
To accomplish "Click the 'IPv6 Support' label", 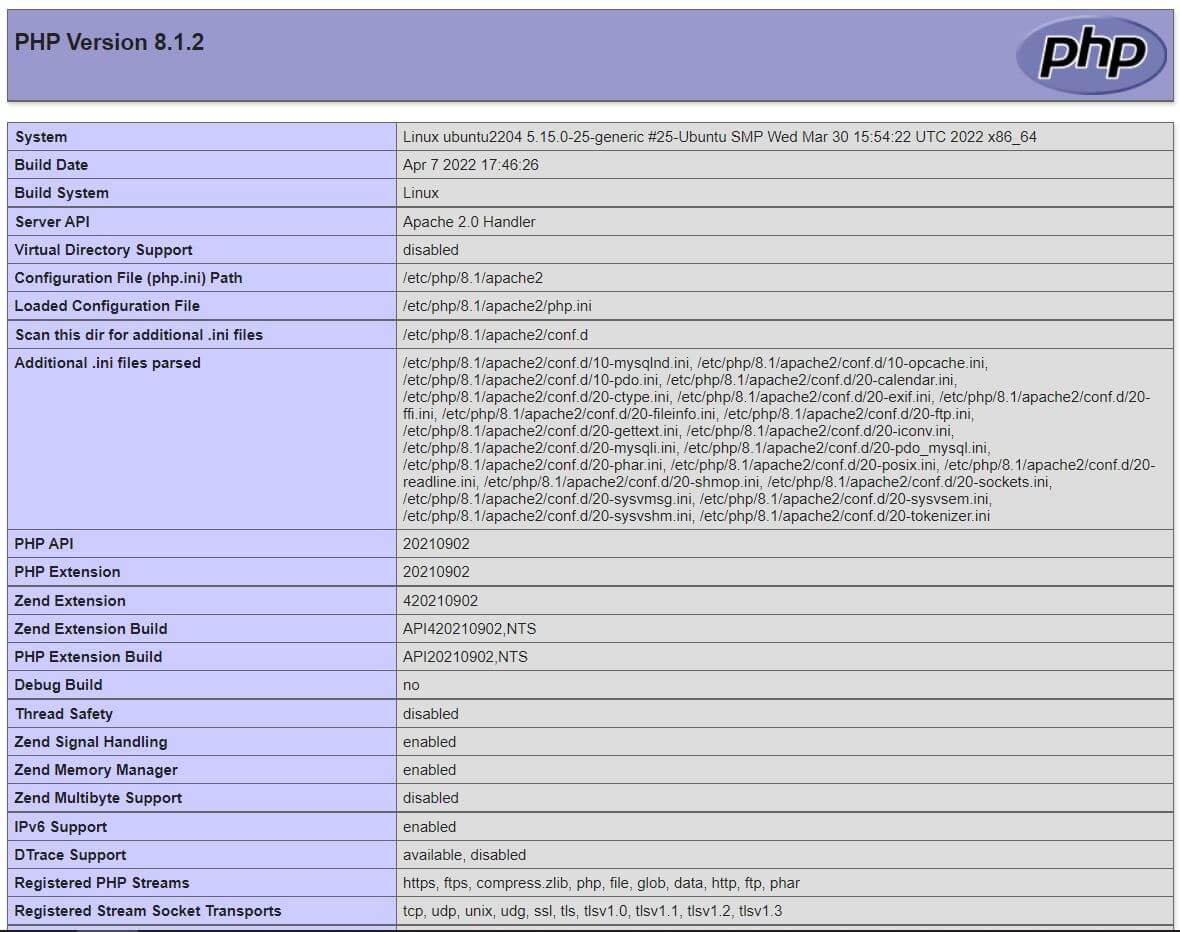I will pyautogui.click(x=60, y=827).
